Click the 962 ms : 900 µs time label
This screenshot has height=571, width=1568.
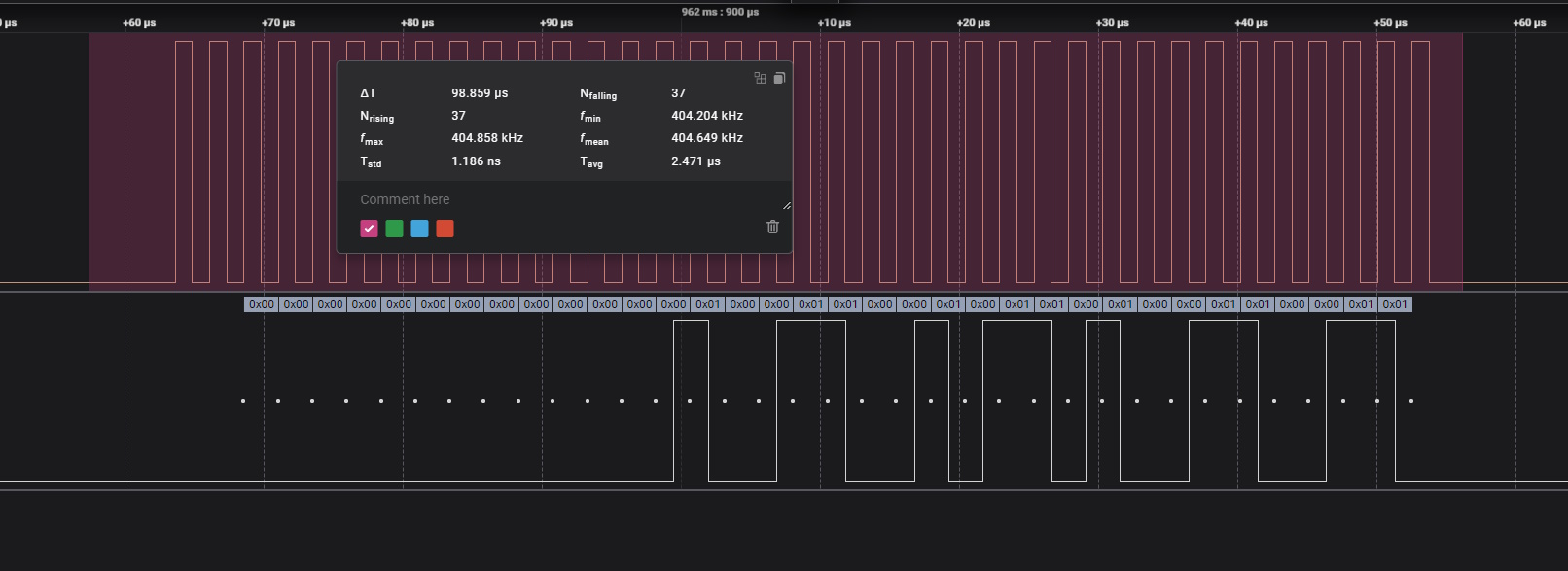(x=720, y=12)
